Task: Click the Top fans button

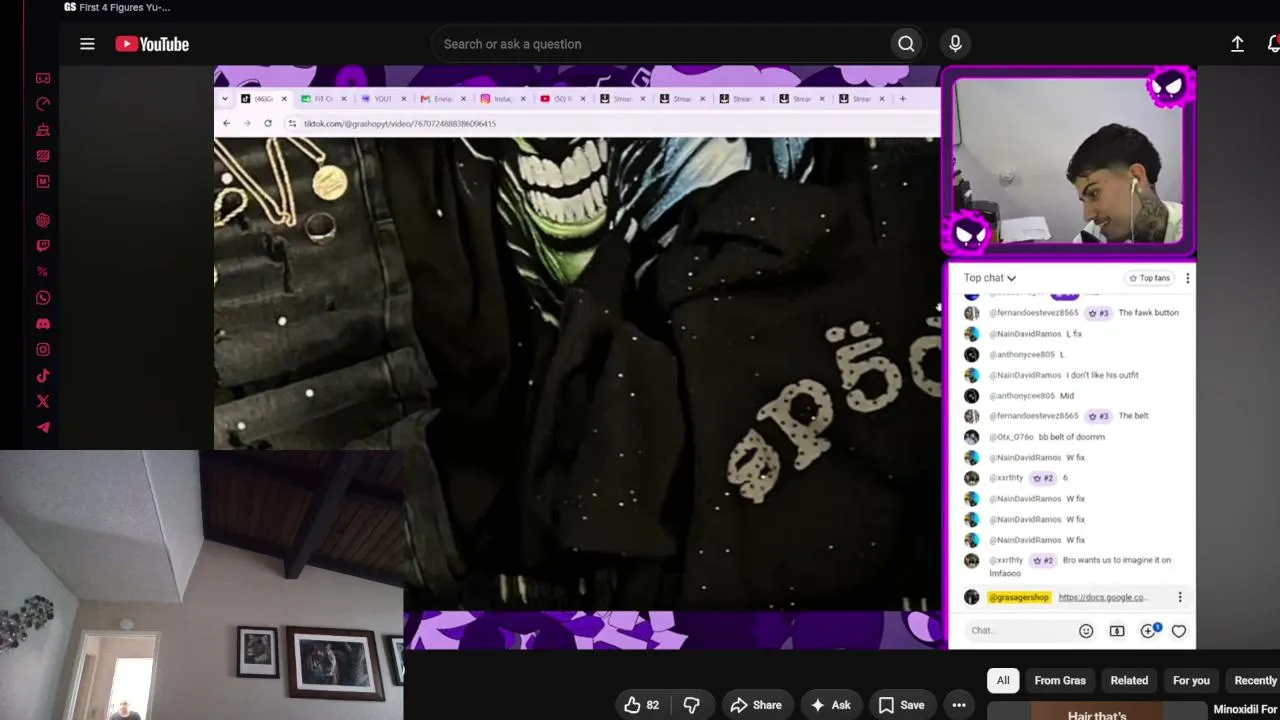Action: coord(1148,278)
